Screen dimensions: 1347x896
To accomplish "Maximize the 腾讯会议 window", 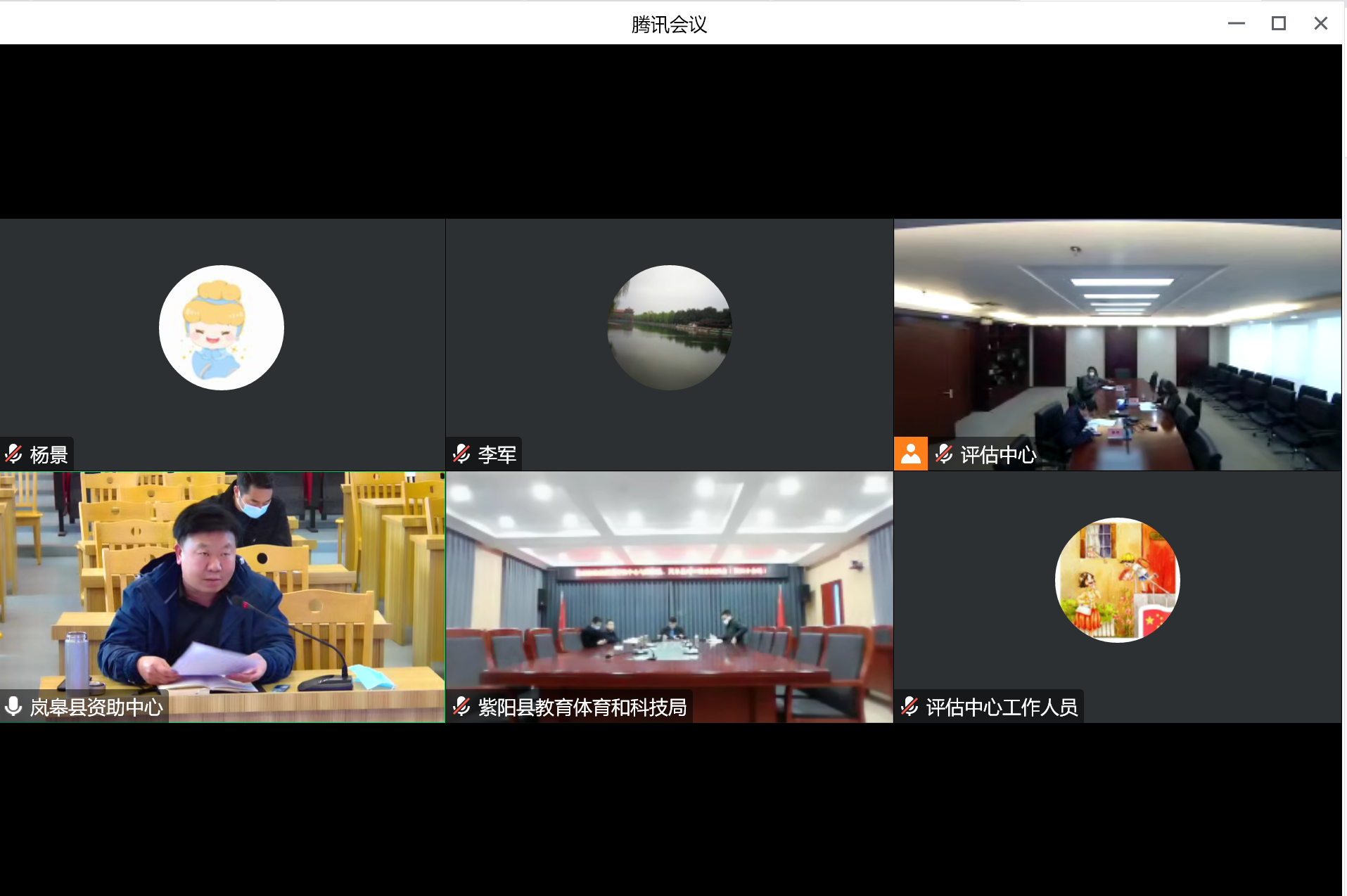I will pyautogui.click(x=1279, y=23).
